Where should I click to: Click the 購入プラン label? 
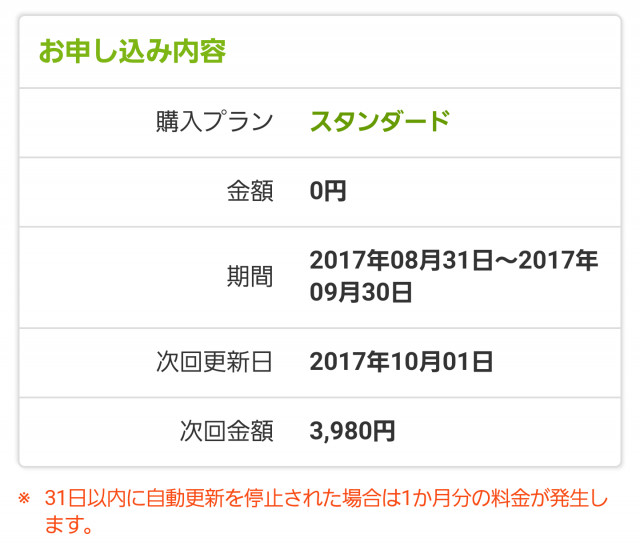click(x=215, y=121)
